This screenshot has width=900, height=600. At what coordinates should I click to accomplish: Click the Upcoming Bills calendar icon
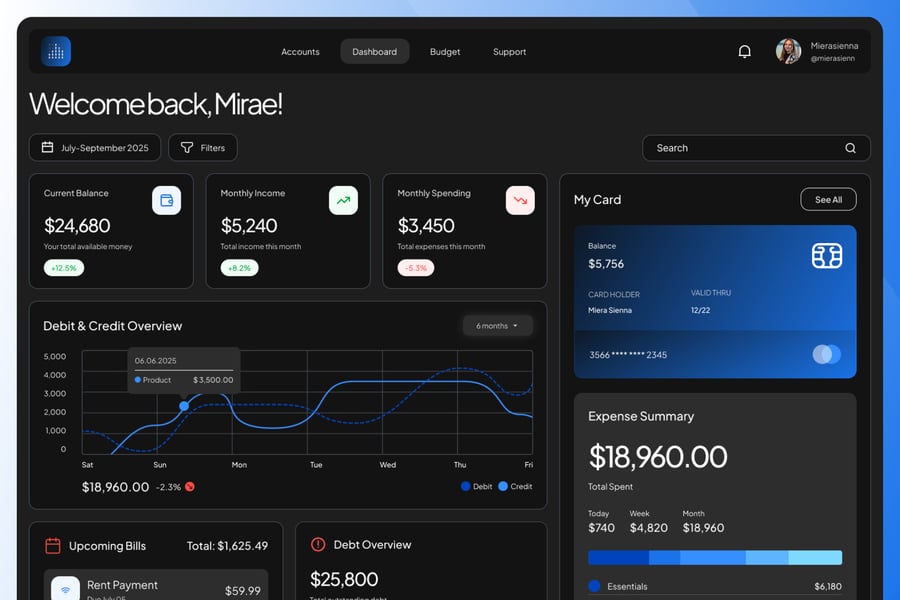pos(53,545)
